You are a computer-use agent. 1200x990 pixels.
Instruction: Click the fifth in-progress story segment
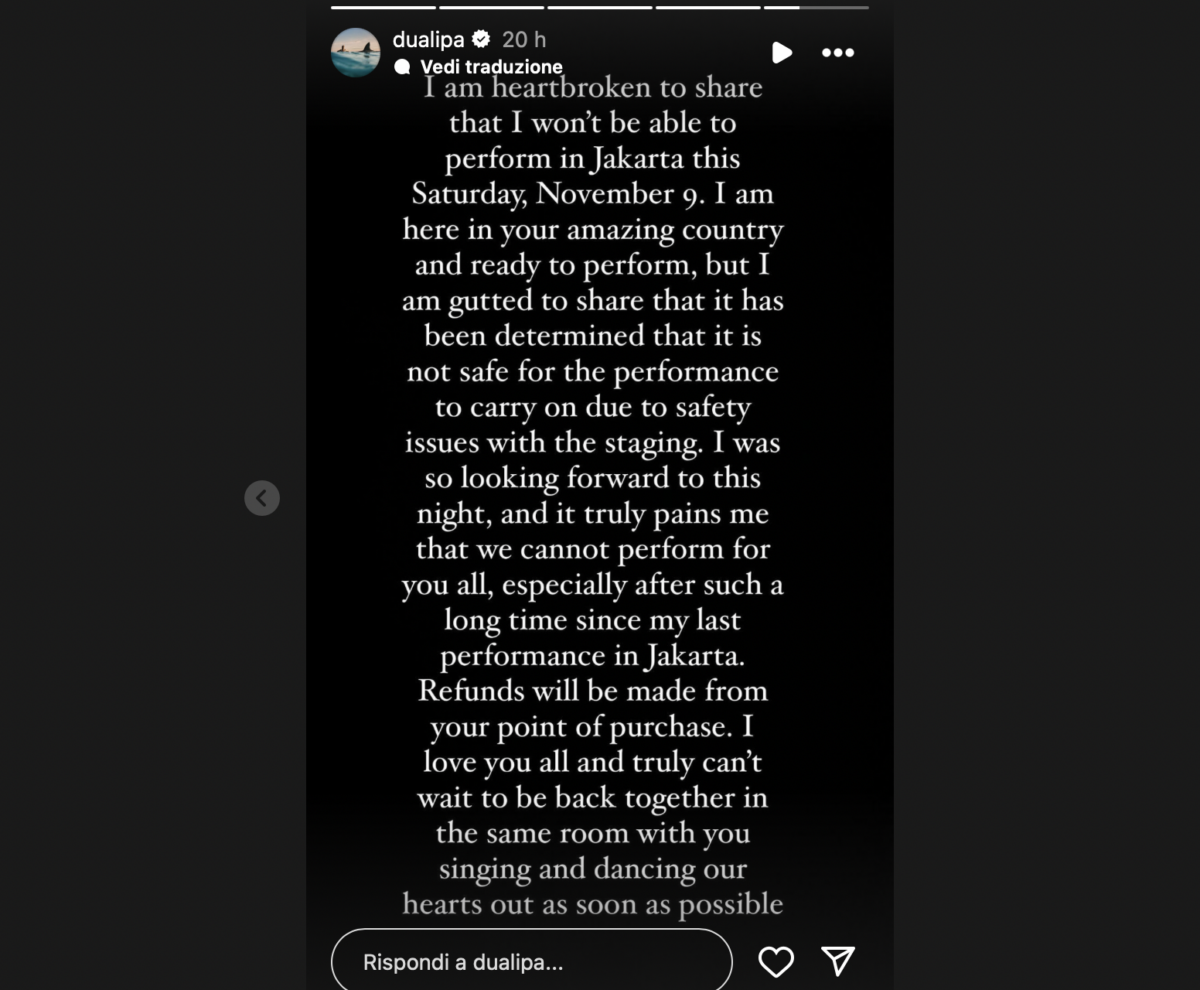(817, 7)
